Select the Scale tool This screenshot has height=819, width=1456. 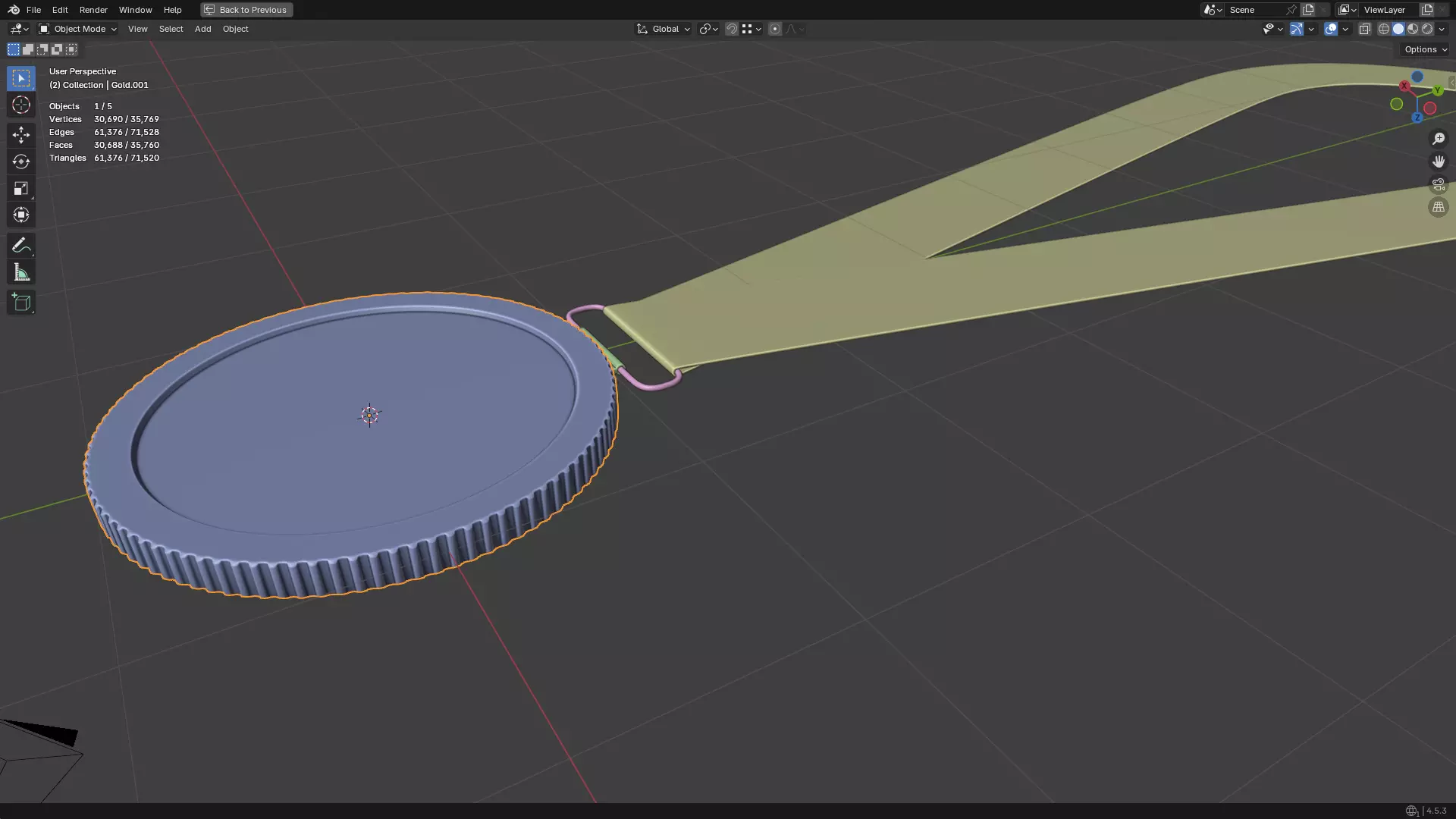coord(21,188)
